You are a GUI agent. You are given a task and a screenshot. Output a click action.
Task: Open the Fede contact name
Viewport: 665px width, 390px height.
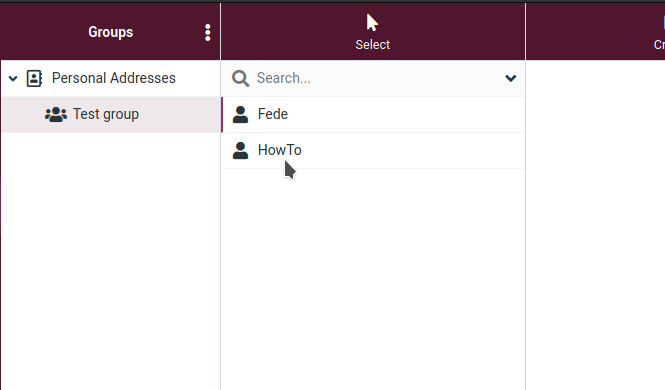point(273,114)
